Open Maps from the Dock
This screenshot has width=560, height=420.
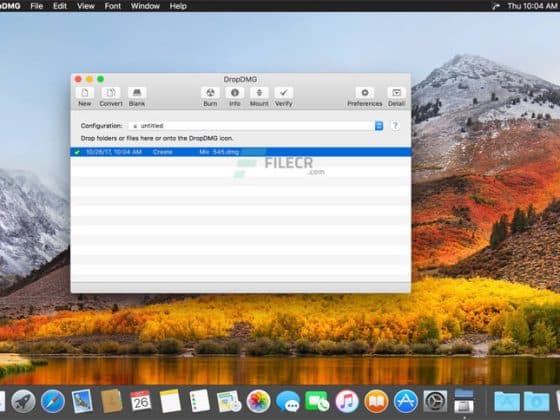click(229, 401)
